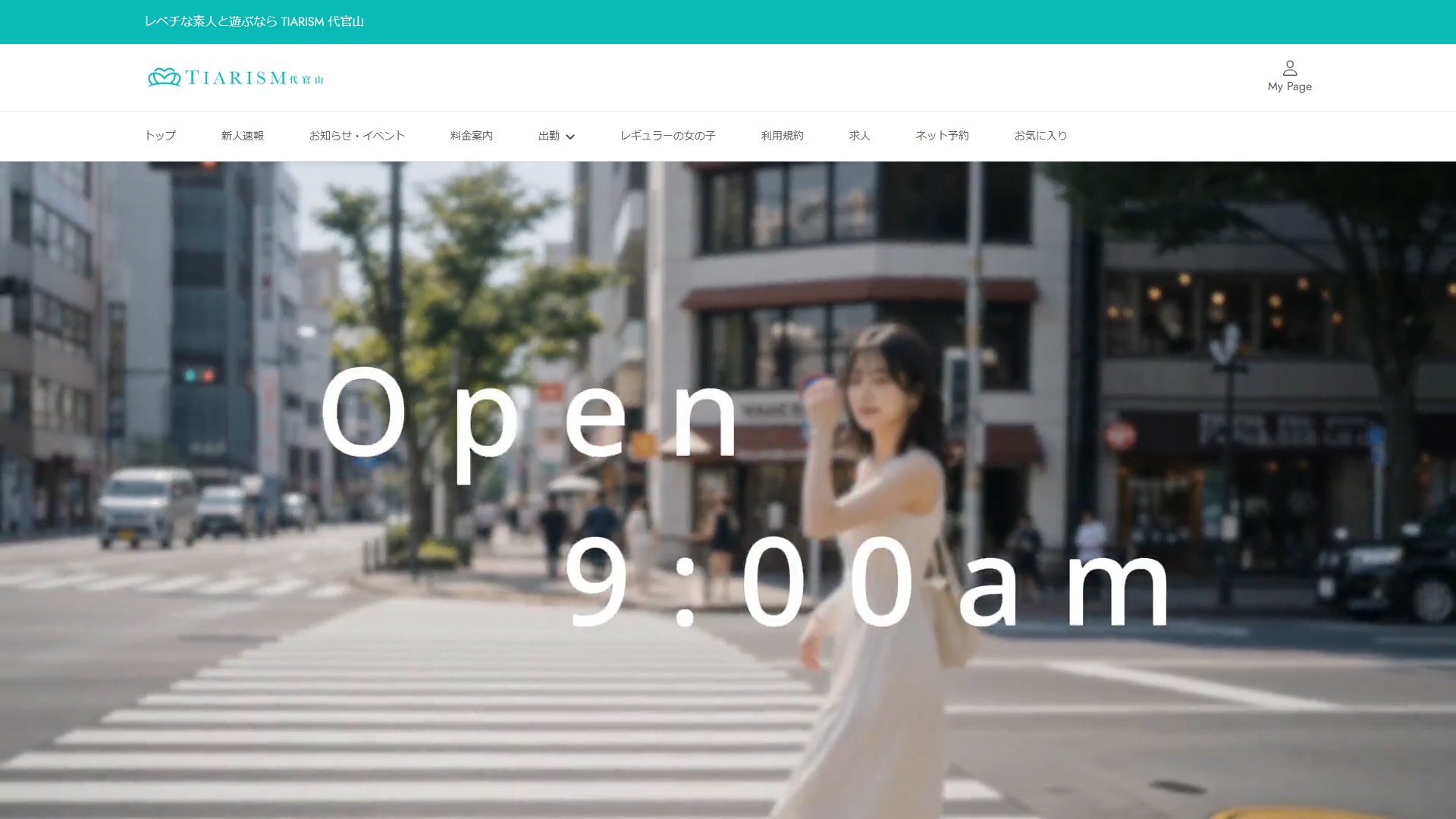Click the header tagline text レベチな素人と遊ぶなら
Viewport: 1456px width, 819px height.
coord(211,21)
